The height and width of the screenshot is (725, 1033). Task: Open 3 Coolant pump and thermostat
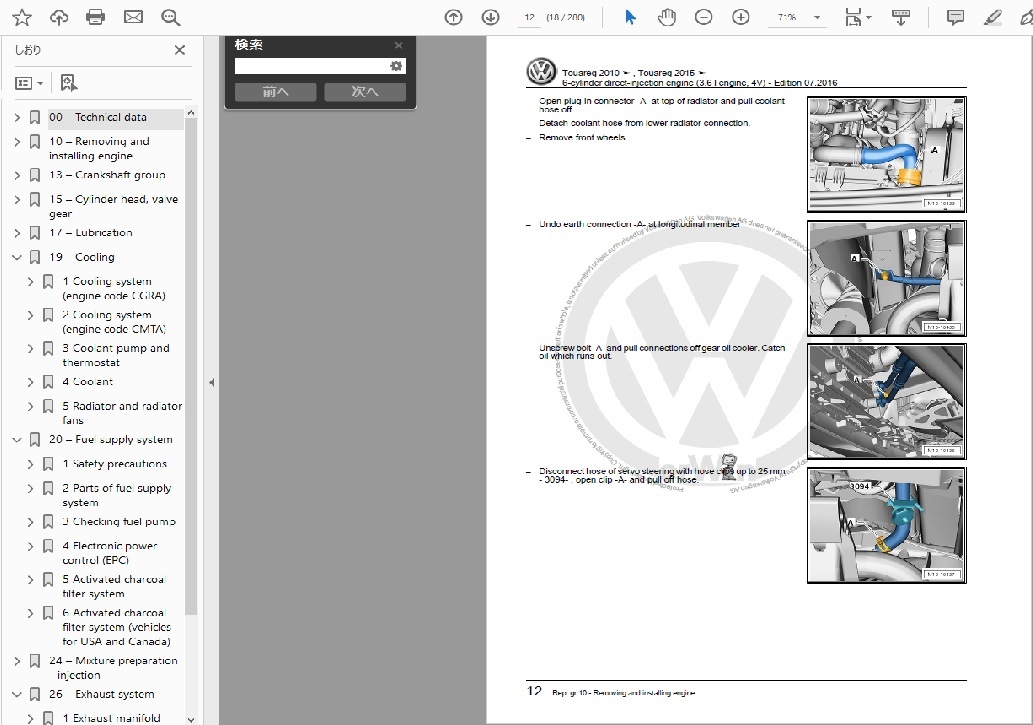point(116,355)
